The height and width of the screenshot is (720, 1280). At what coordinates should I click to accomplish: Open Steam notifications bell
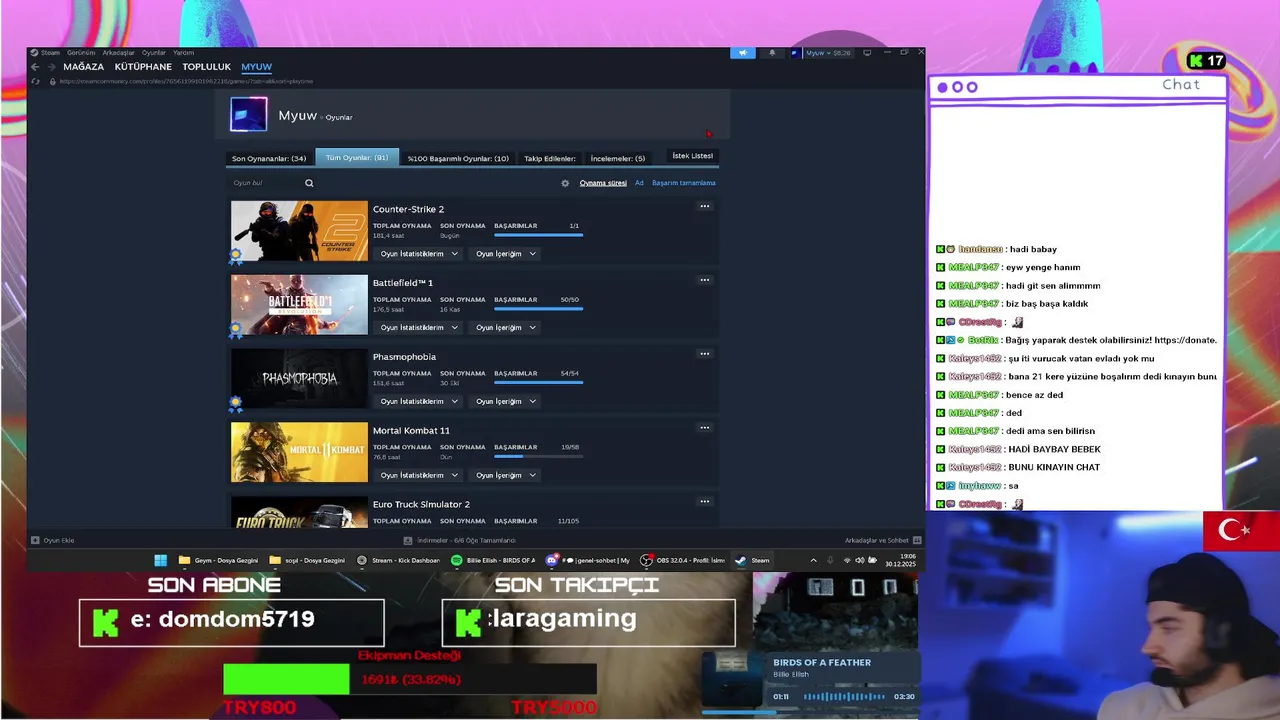coord(771,52)
